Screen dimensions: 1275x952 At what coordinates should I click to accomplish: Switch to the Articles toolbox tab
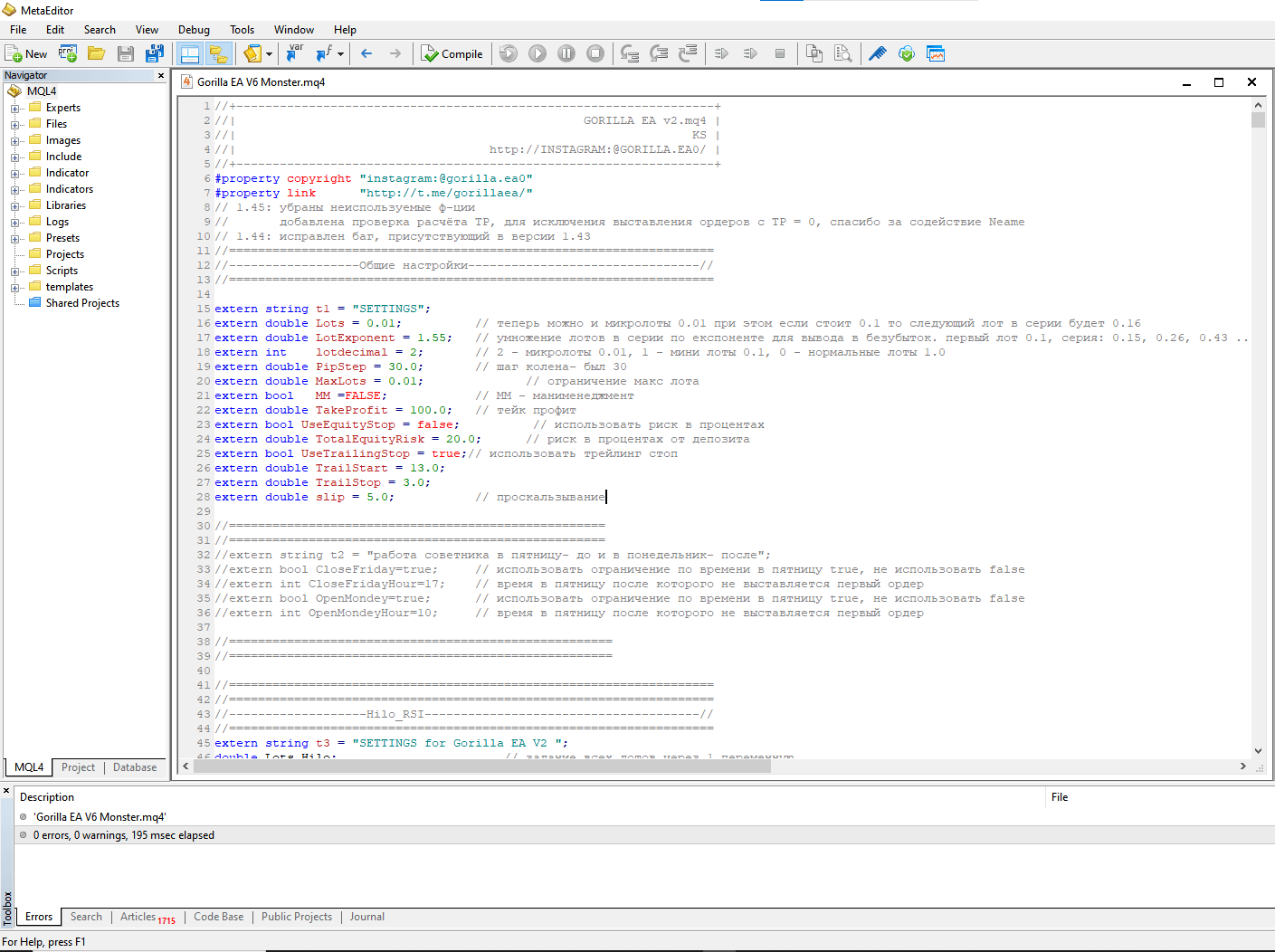(x=147, y=917)
